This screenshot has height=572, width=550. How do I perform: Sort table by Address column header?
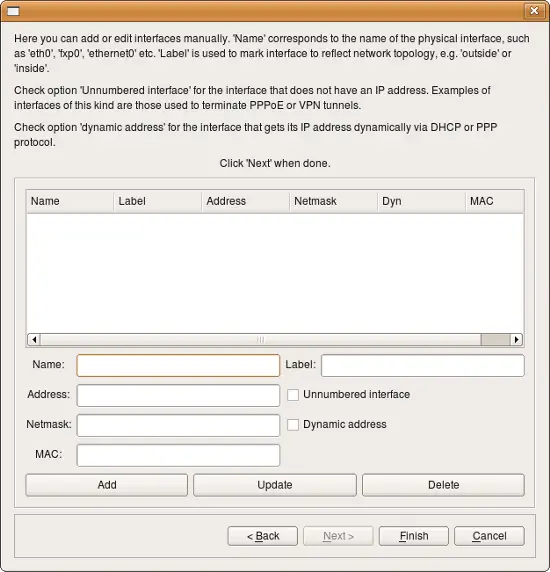(245, 201)
